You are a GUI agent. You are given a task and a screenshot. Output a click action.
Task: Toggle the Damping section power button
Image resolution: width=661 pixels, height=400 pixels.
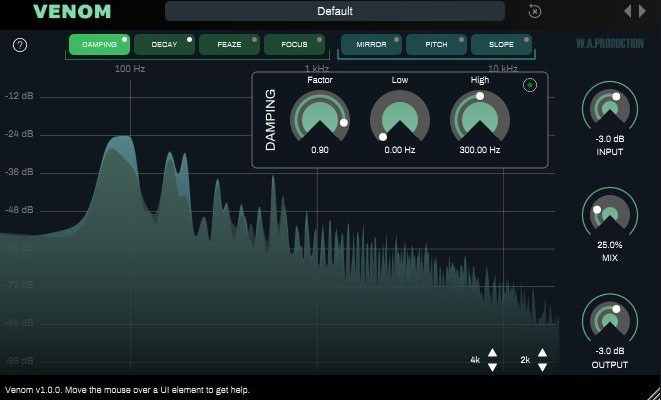click(530, 85)
